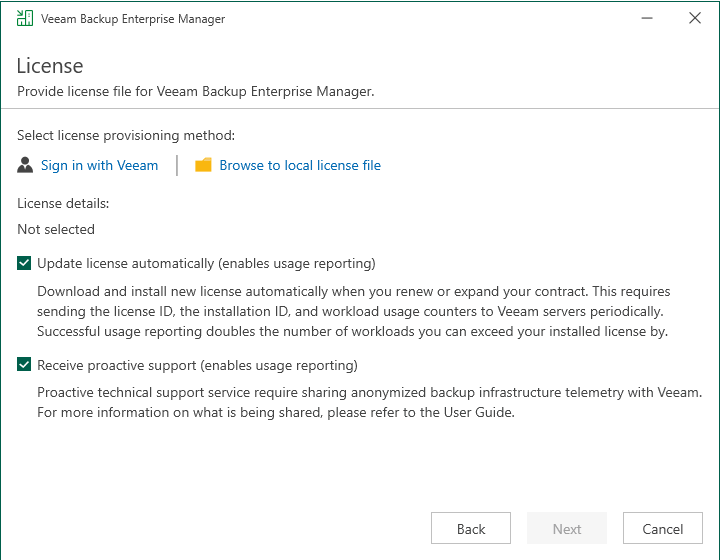Disable the 'Receive proactive support' checkbox
720x560 pixels.
(x=24, y=365)
